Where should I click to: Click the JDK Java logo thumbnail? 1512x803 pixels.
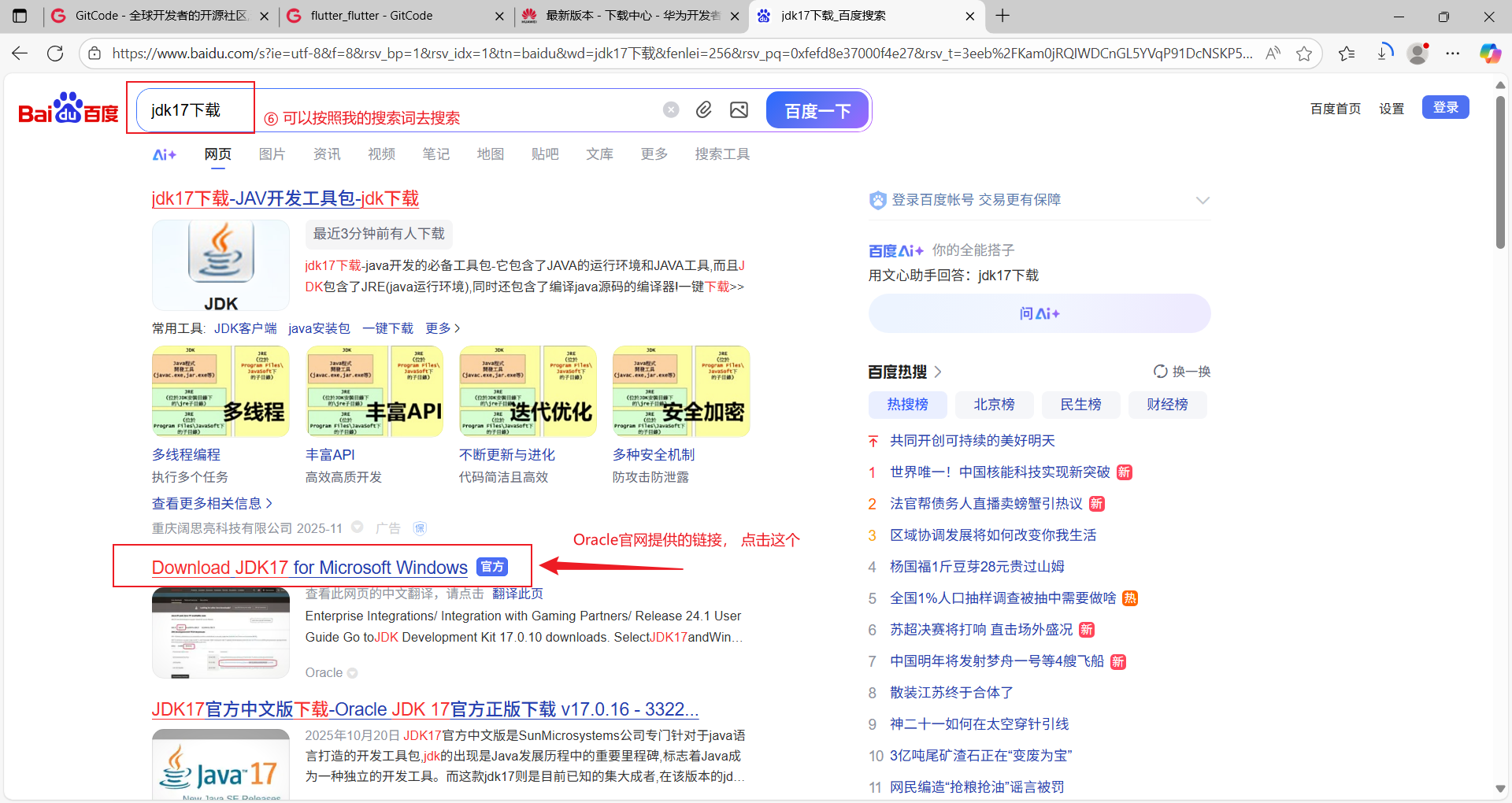pos(220,265)
